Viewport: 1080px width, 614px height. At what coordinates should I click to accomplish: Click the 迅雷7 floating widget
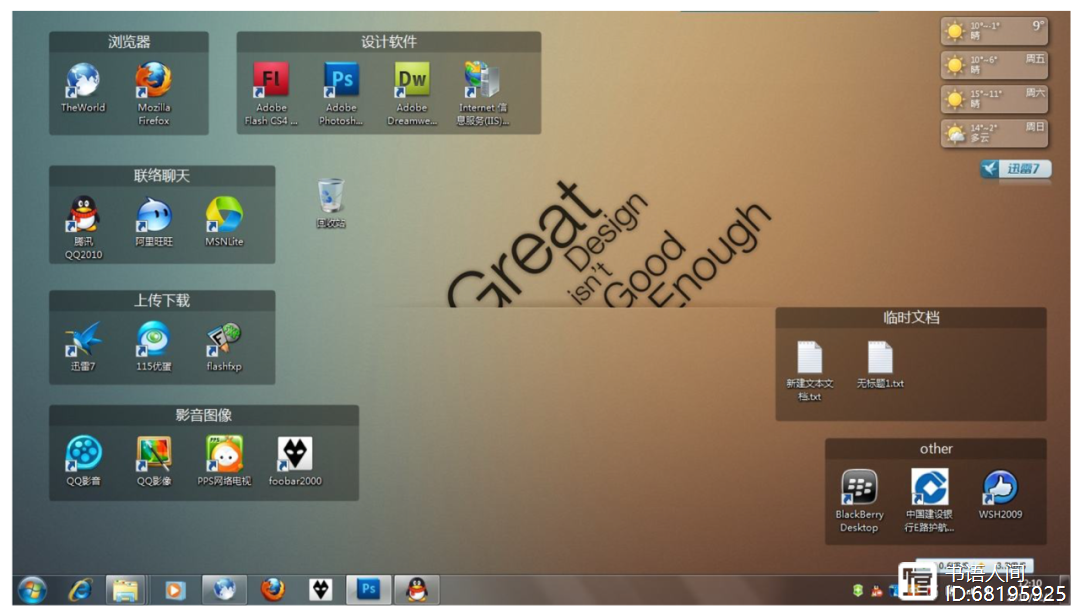pos(1016,169)
